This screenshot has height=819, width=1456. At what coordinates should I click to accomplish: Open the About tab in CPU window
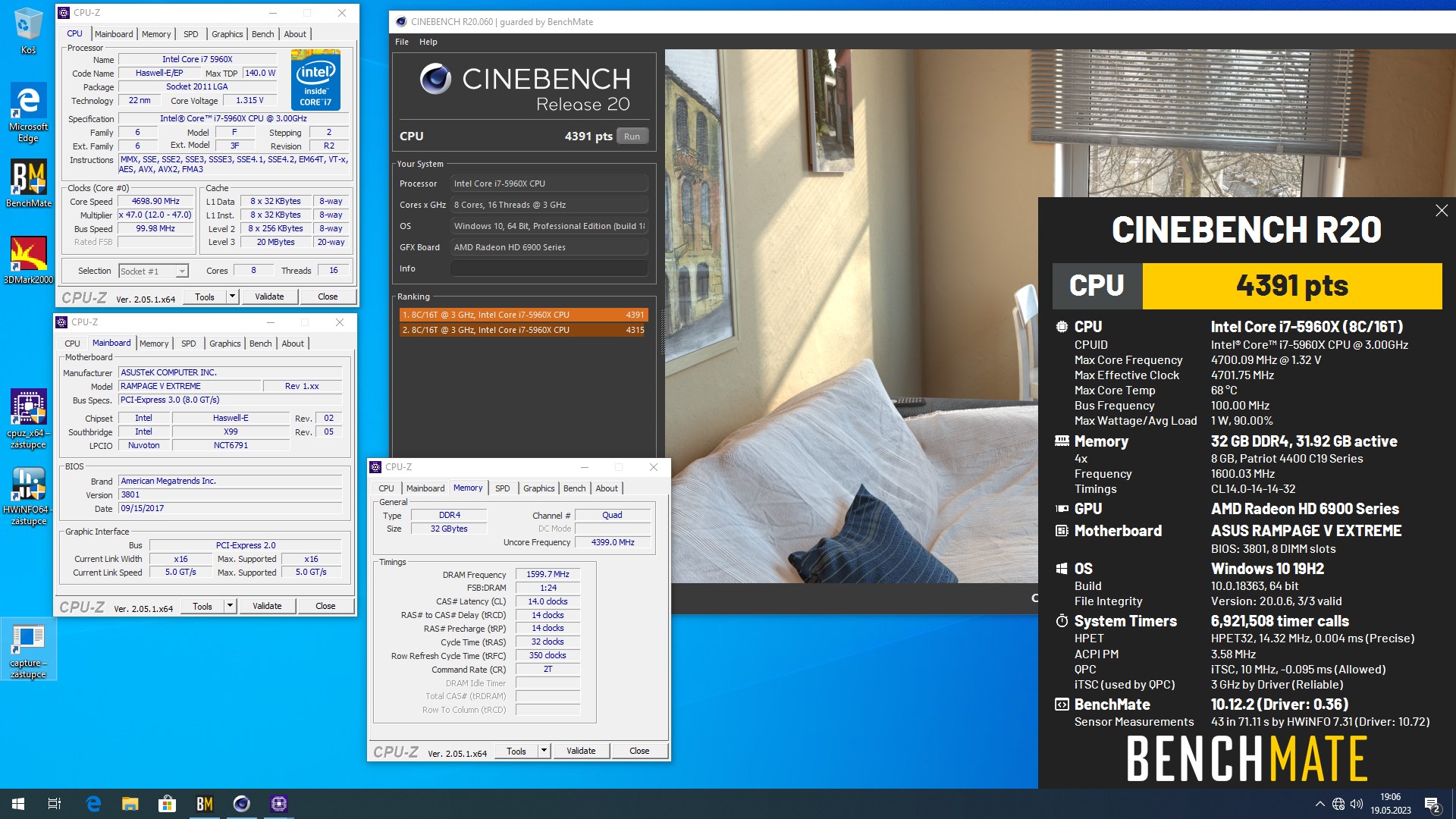click(x=295, y=34)
